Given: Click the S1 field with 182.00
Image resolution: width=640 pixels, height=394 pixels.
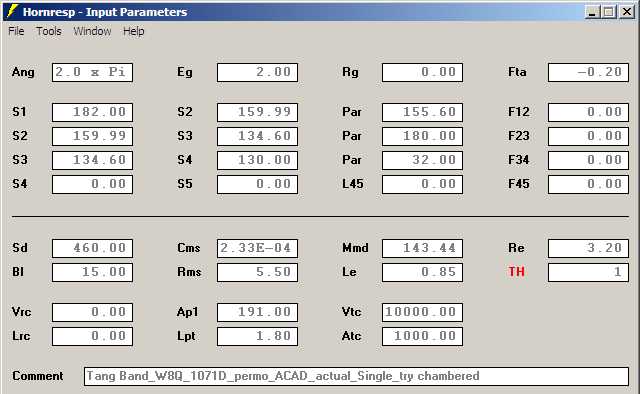Looking at the screenshot, I should coord(92,112).
